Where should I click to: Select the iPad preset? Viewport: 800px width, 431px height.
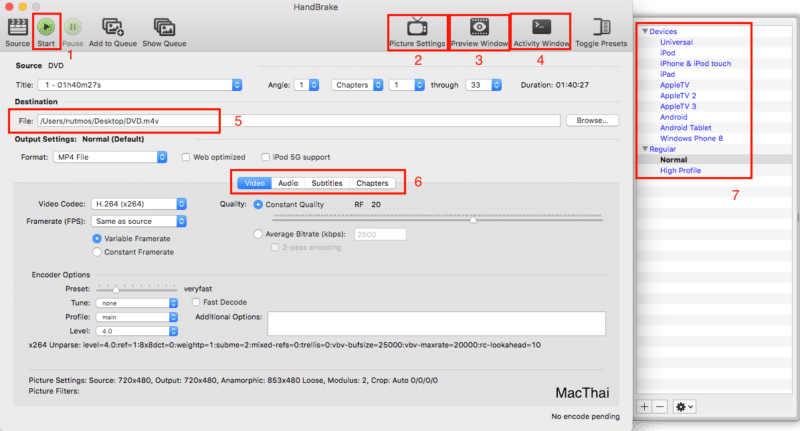[667, 74]
